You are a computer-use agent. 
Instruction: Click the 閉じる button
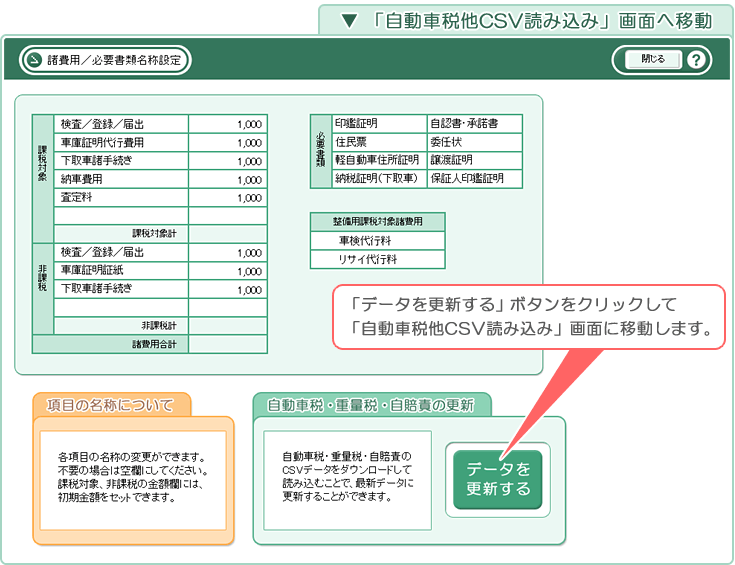[x=653, y=60]
